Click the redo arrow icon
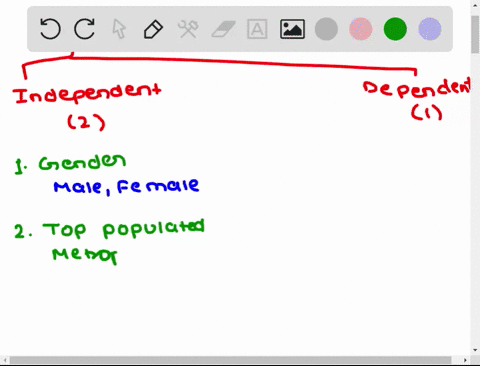Viewport: 480px width, 366px height. point(84,29)
